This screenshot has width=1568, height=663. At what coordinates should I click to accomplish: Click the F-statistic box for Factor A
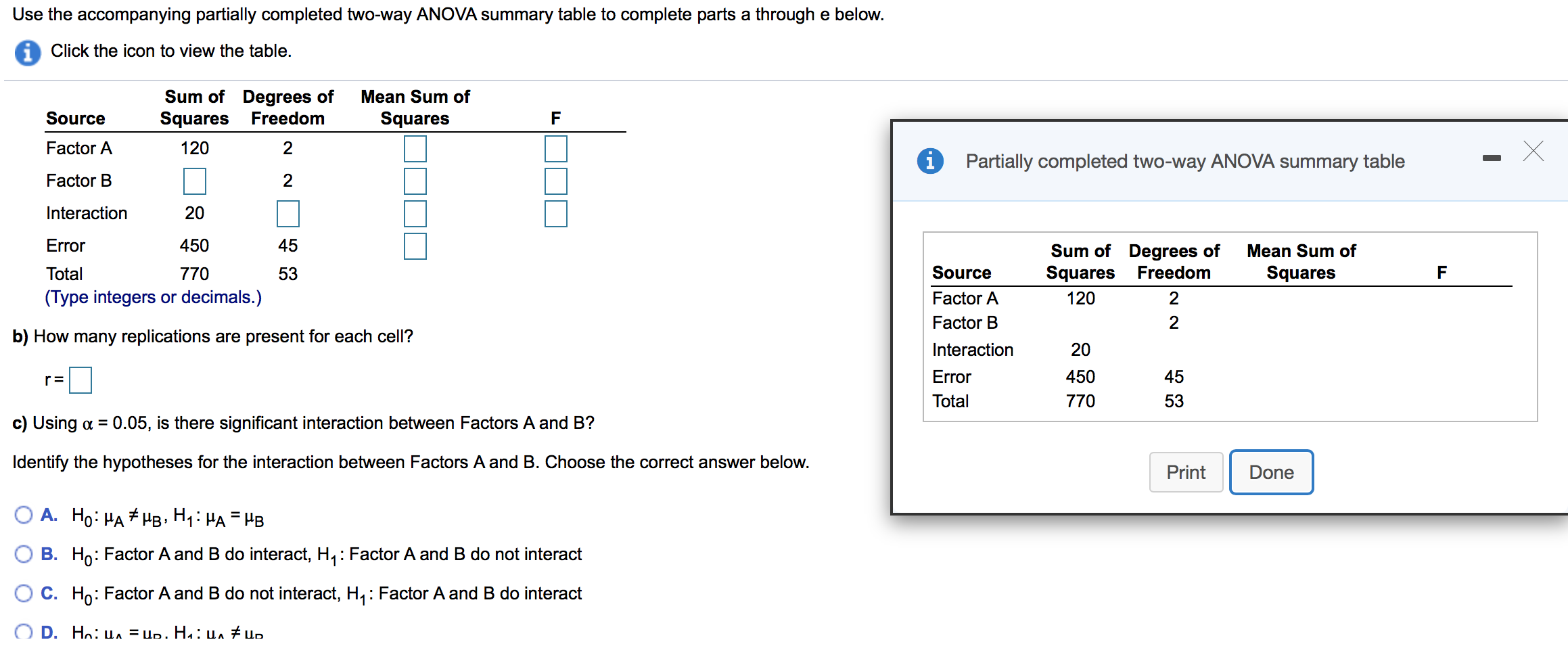click(x=555, y=148)
